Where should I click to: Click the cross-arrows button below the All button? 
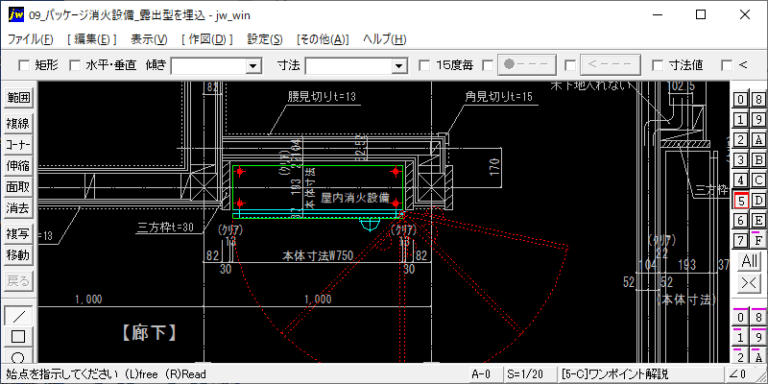(x=749, y=283)
